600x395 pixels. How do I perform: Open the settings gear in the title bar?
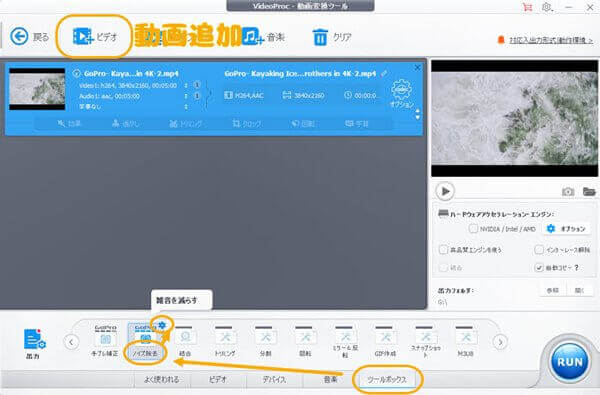(x=547, y=7)
